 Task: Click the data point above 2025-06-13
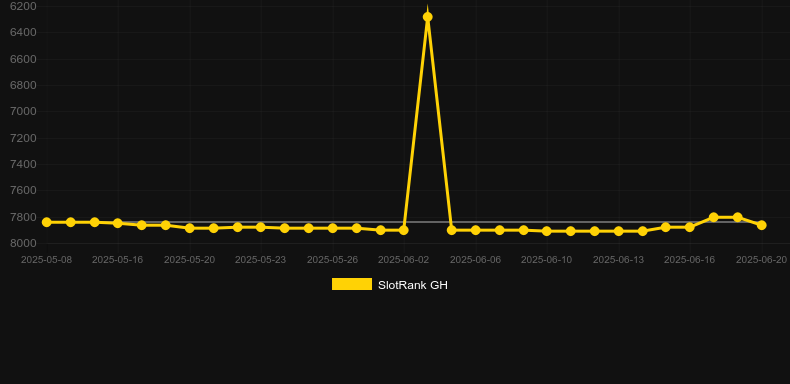click(619, 231)
